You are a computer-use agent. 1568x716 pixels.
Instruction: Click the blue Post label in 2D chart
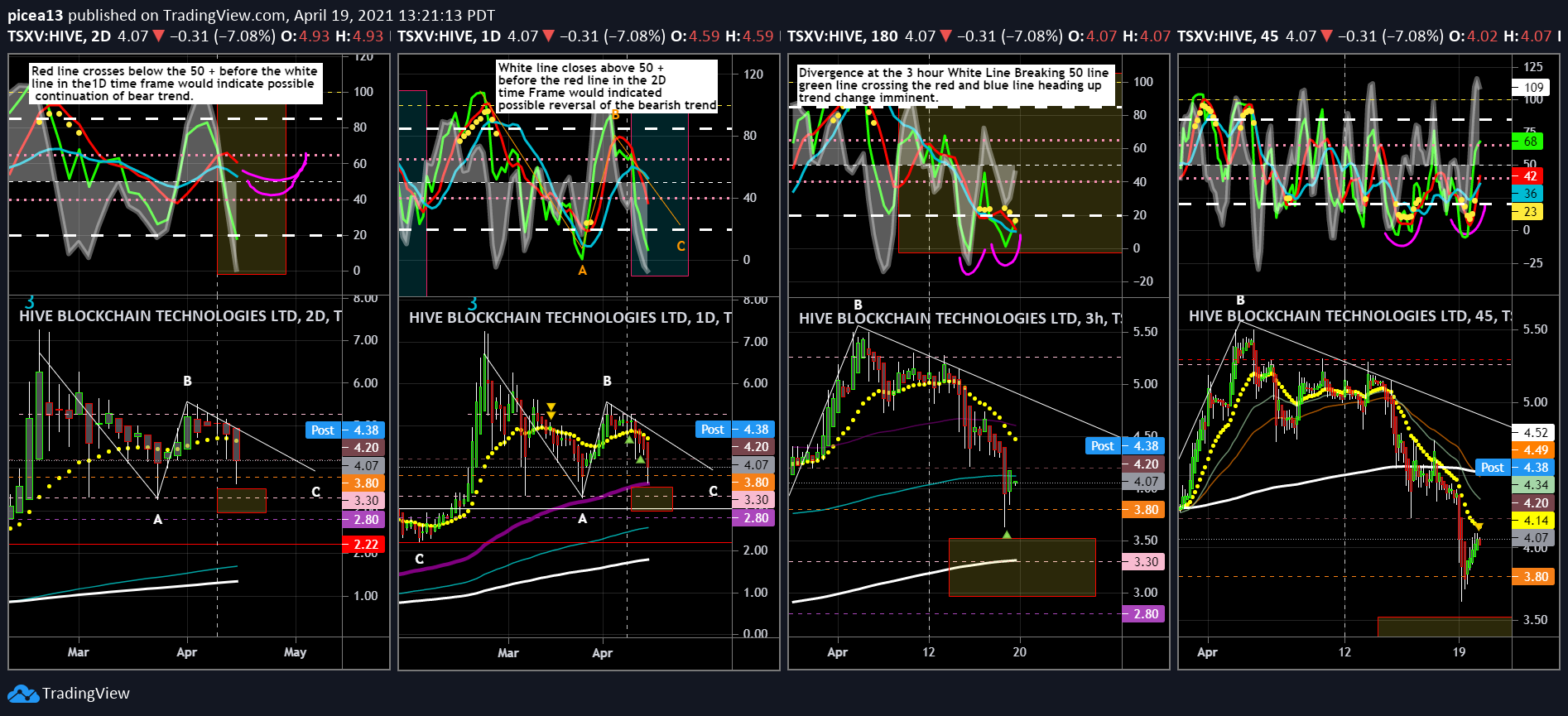coord(323,430)
